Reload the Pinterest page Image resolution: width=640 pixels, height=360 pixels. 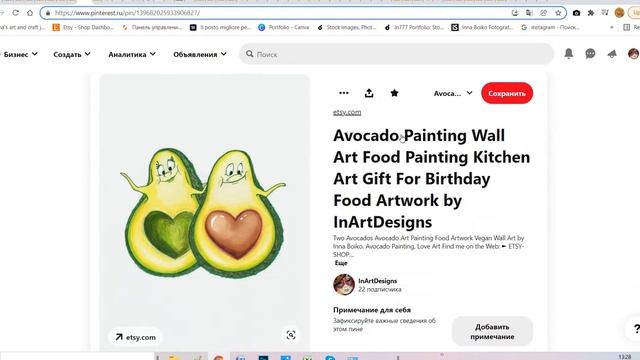(16, 13)
